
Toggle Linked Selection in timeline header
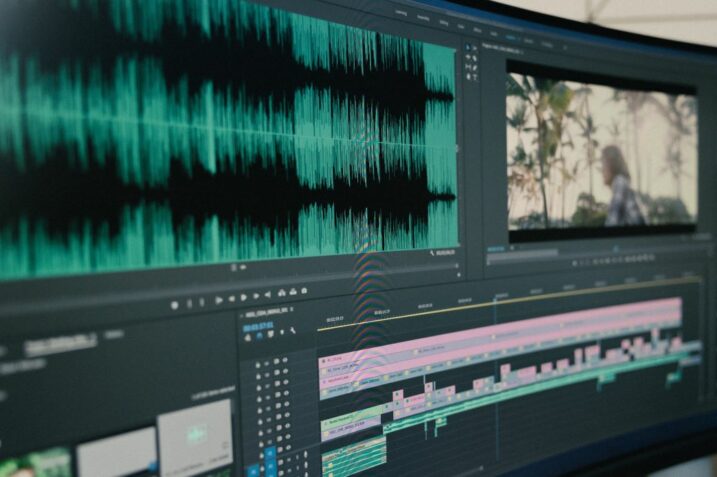(270, 332)
